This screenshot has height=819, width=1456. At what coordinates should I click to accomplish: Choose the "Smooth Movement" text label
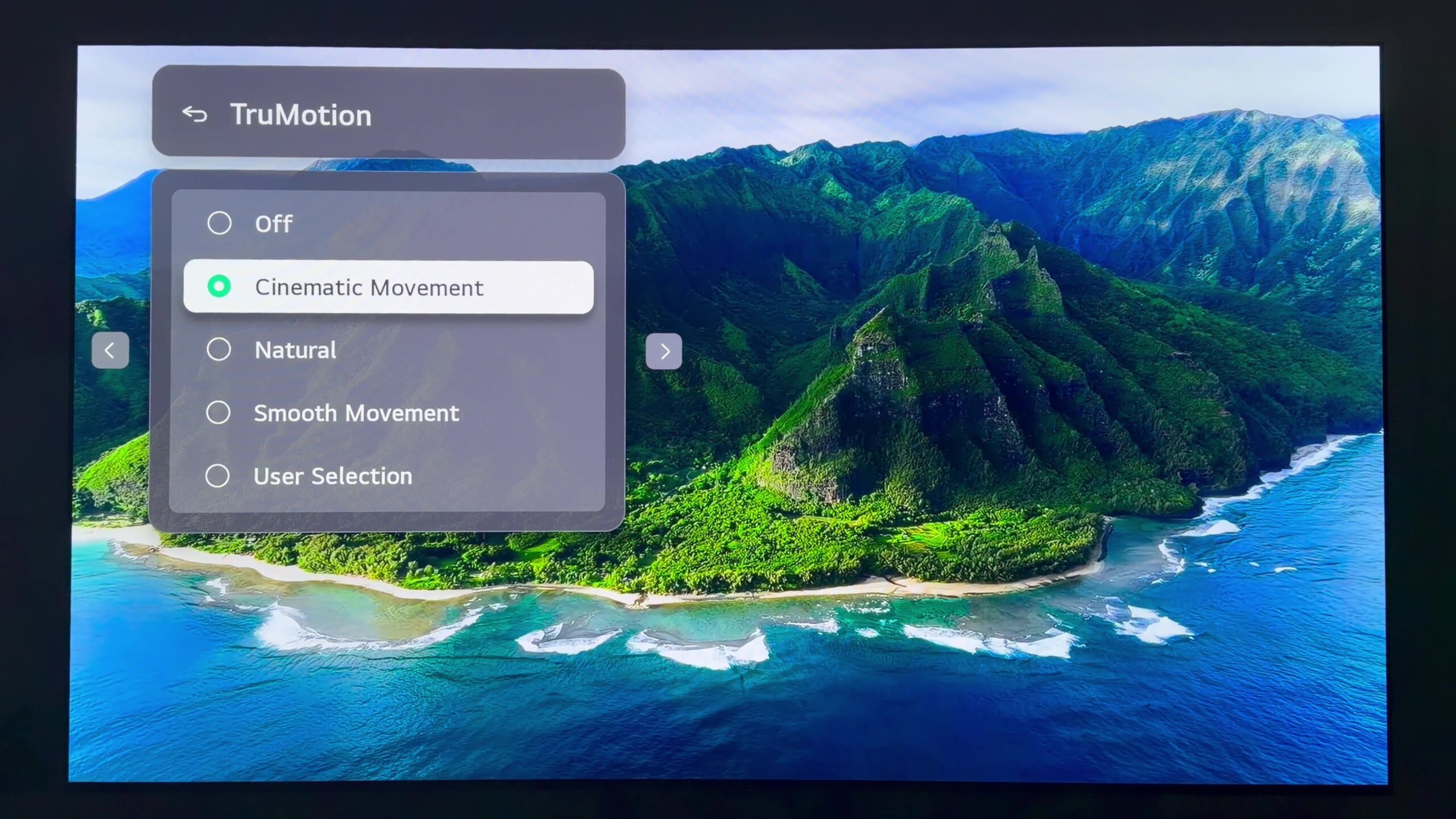tap(356, 413)
